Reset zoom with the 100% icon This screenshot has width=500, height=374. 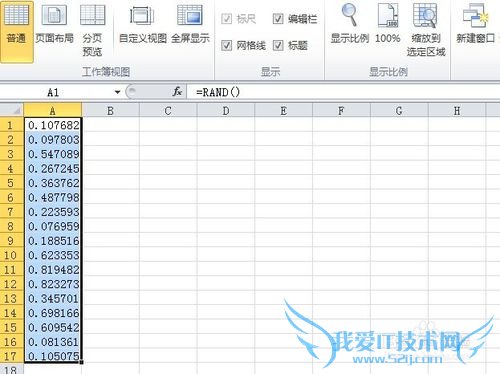click(x=388, y=23)
